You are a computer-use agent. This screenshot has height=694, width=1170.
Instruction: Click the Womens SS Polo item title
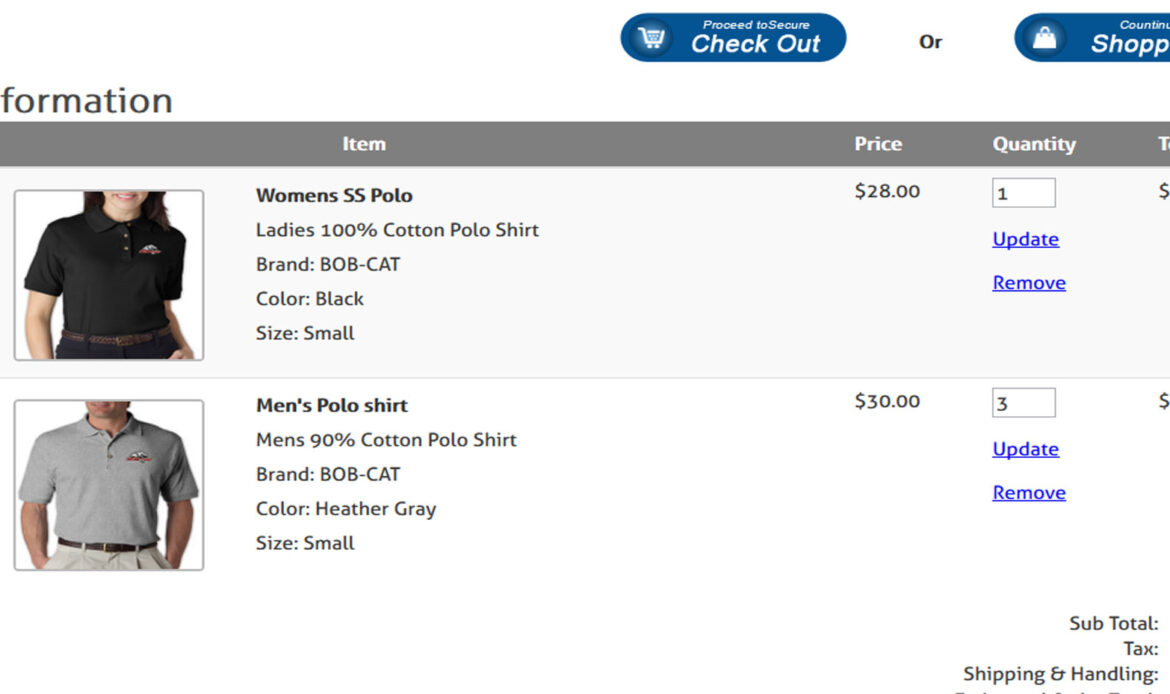(x=334, y=196)
